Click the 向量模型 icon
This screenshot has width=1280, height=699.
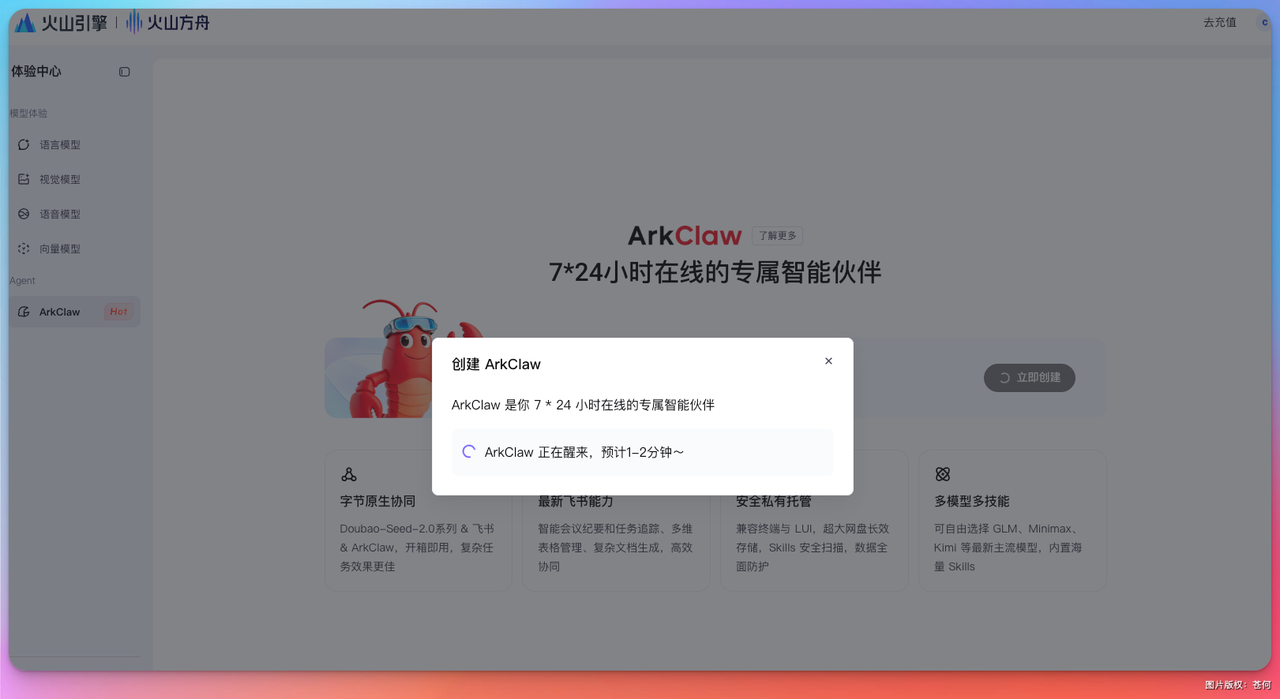click(x=24, y=249)
